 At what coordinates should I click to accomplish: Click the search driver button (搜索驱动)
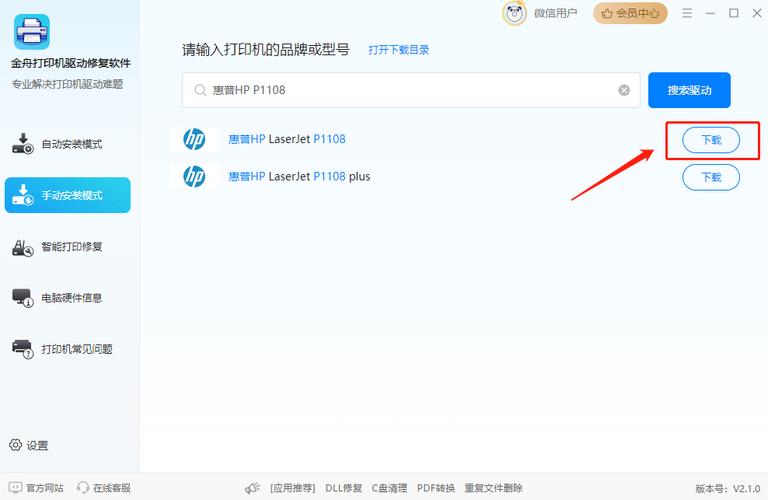[x=689, y=90]
